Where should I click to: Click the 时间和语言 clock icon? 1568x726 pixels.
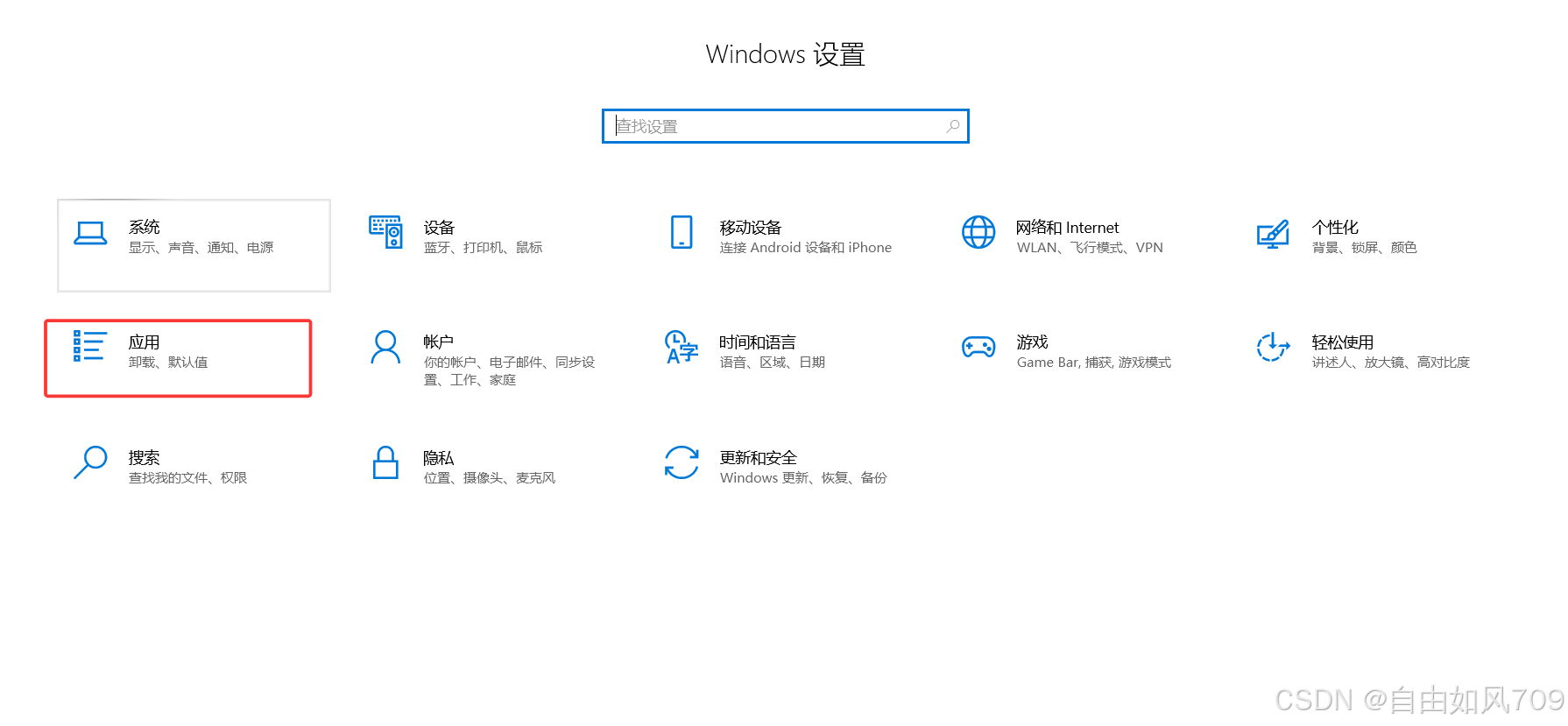pos(682,347)
